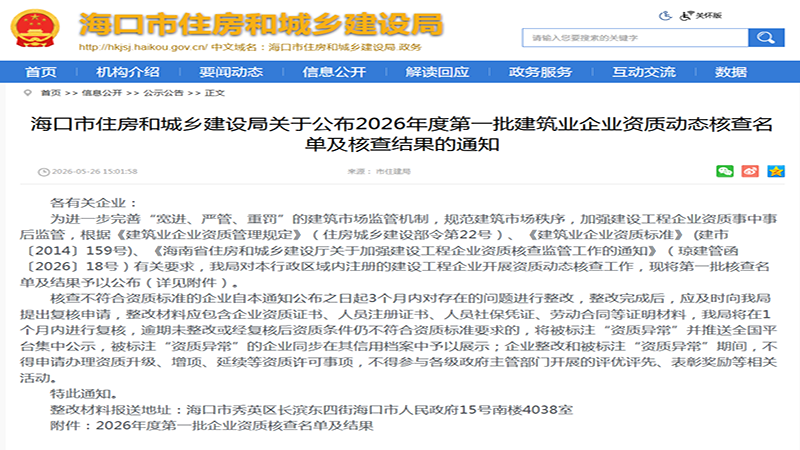Screen dimensions: 800x450
Task: Open the 首页 navigation tab
Action: pos(41,72)
